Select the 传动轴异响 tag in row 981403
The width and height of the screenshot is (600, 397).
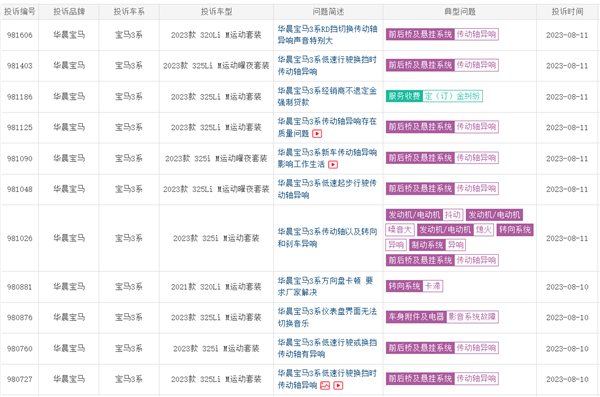click(476, 65)
